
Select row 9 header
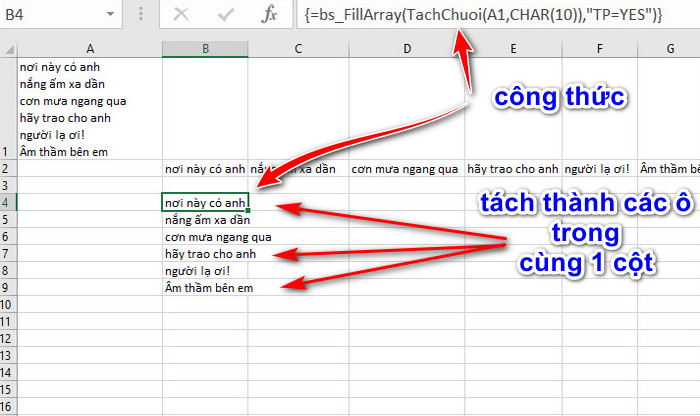coord(8,287)
